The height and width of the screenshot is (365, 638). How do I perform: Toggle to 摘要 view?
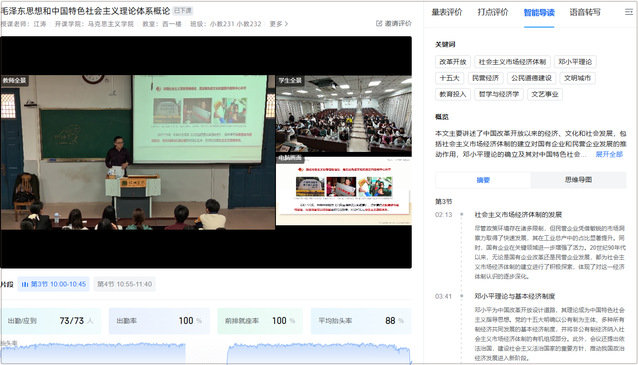pyautogui.click(x=483, y=180)
